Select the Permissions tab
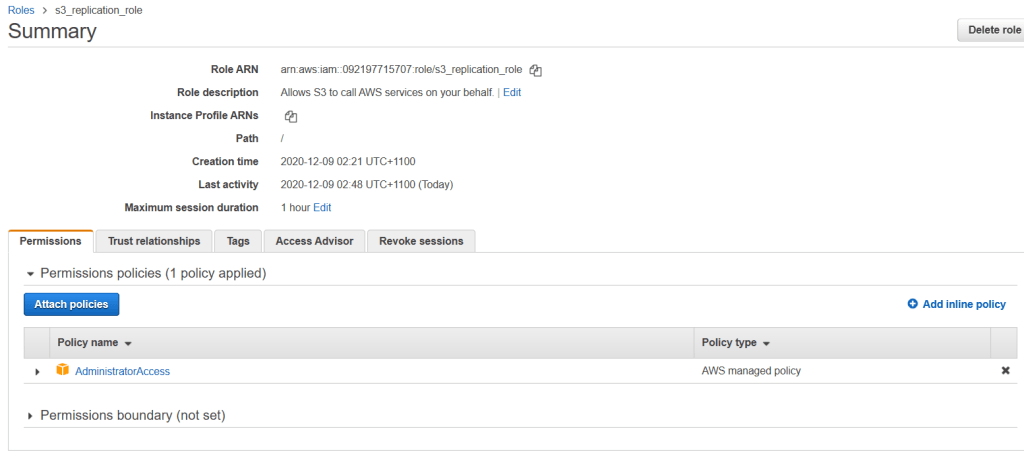The height and width of the screenshot is (456, 1024). coord(50,241)
